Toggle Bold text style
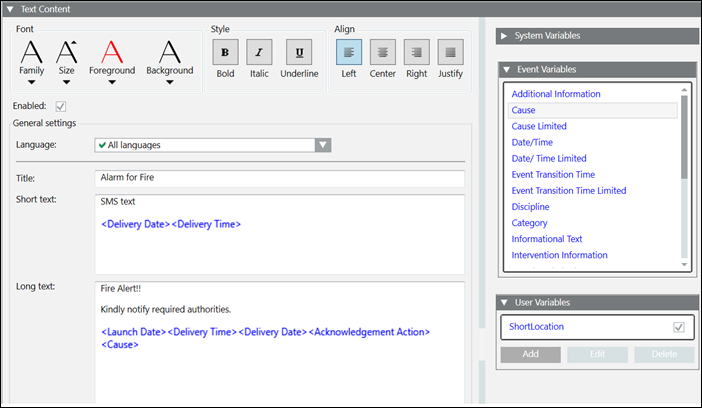The height and width of the screenshot is (408, 702). 225,52
